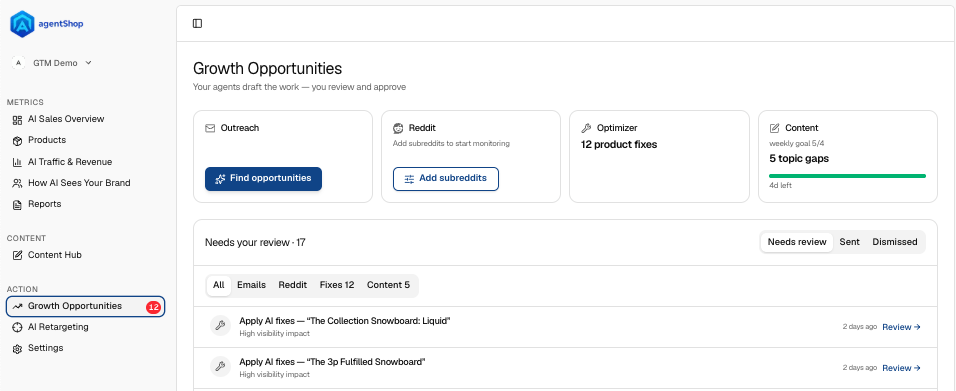Switch to Dismissed filter

coord(894,242)
